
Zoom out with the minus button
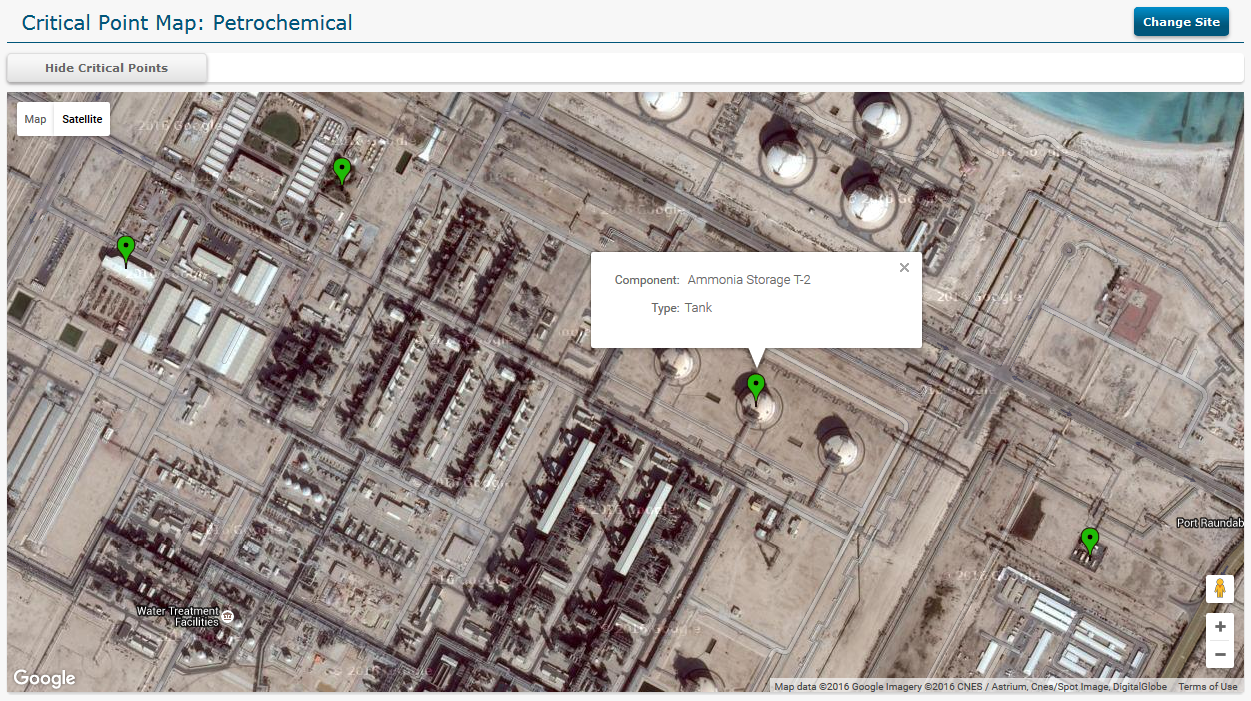click(1219, 655)
